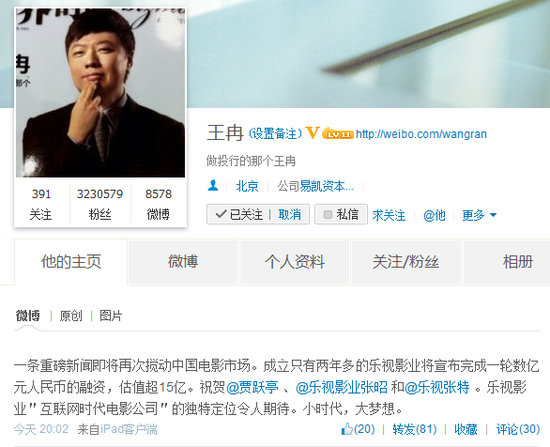Open the 相册 tab
550x447 pixels.
[518, 262]
